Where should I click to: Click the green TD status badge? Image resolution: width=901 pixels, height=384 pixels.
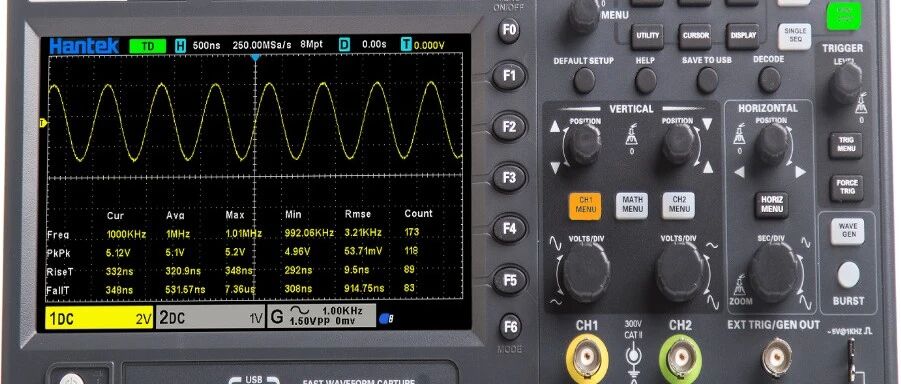(x=148, y=46)
